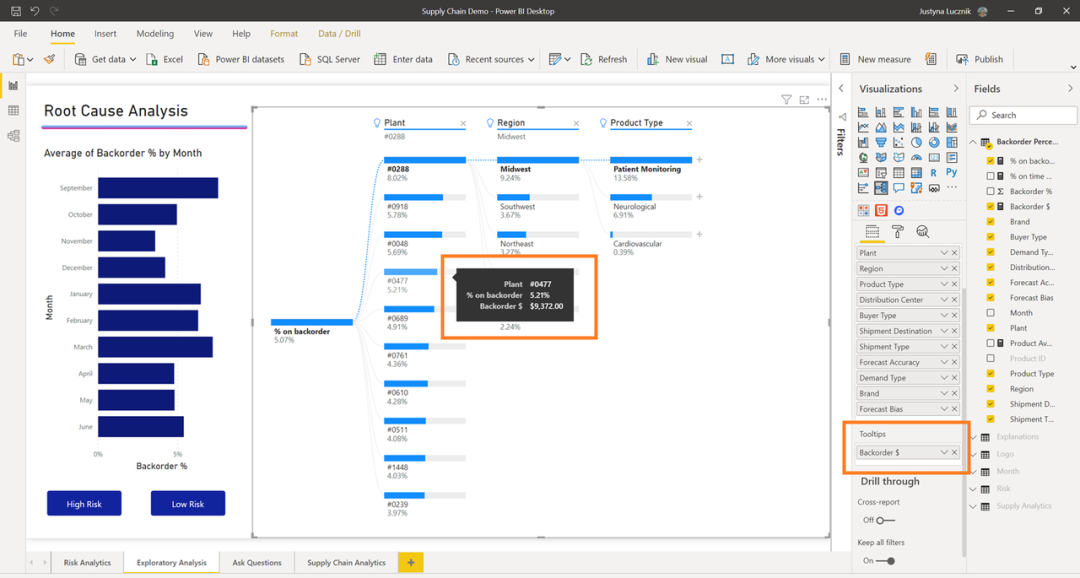Image resolution: width=1080 pixels, height=578 pixels.
Task: Uncheck the 'Backorder $' field checkbox
Action: click(990, 207)
